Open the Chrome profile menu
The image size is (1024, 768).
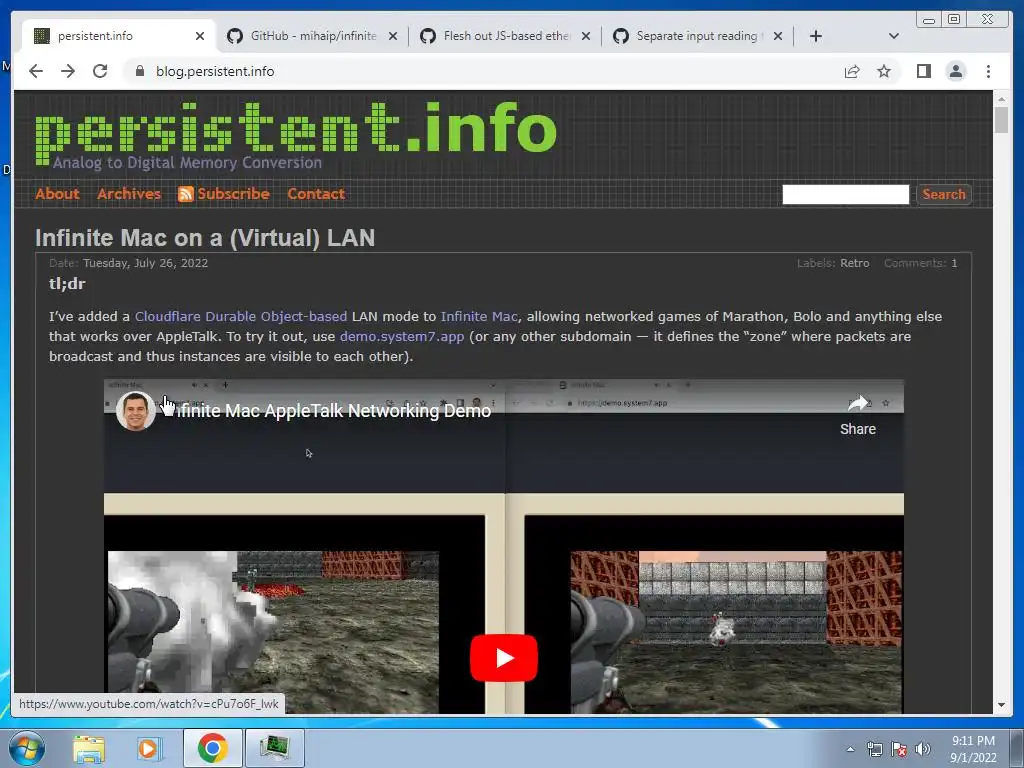point(955,71)
